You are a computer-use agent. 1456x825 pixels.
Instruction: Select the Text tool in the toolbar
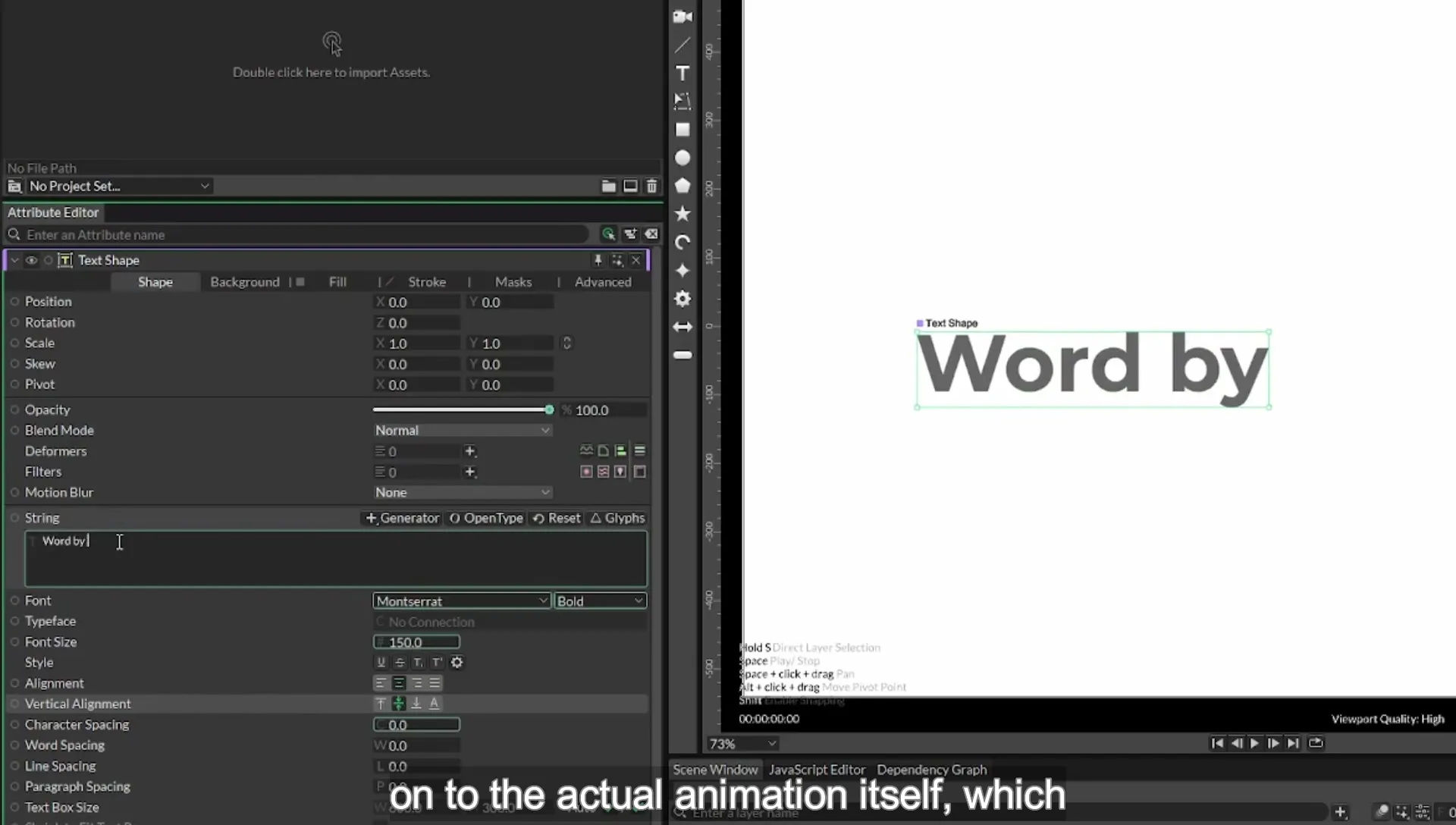[x=682, y=73]
